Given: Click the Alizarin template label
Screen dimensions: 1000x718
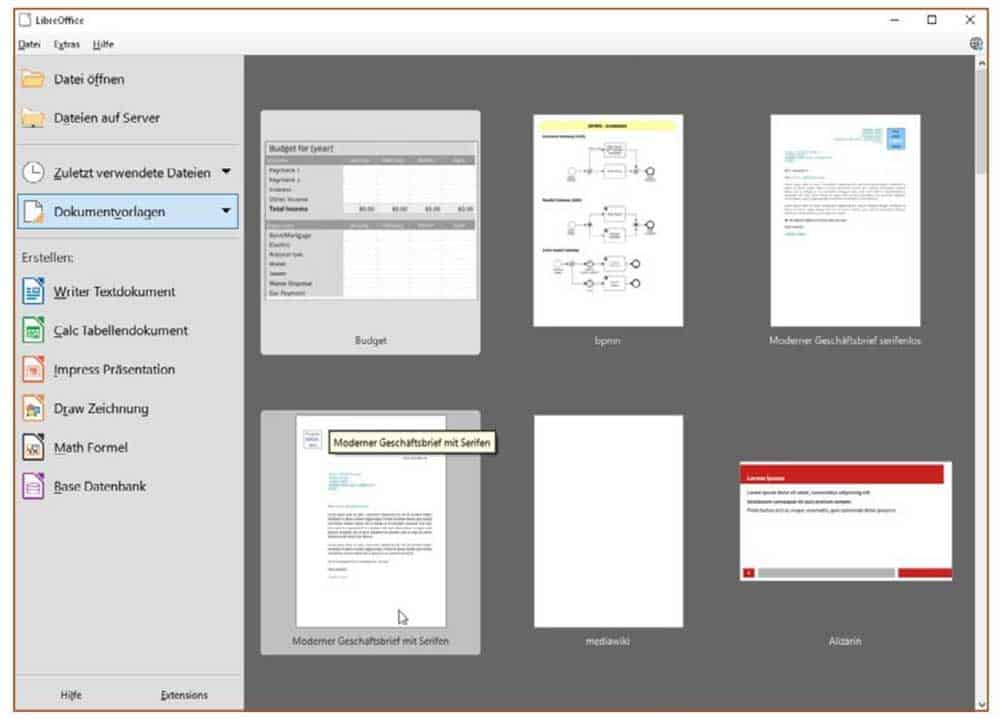Looking at the screenshot, I should point(845,641).
